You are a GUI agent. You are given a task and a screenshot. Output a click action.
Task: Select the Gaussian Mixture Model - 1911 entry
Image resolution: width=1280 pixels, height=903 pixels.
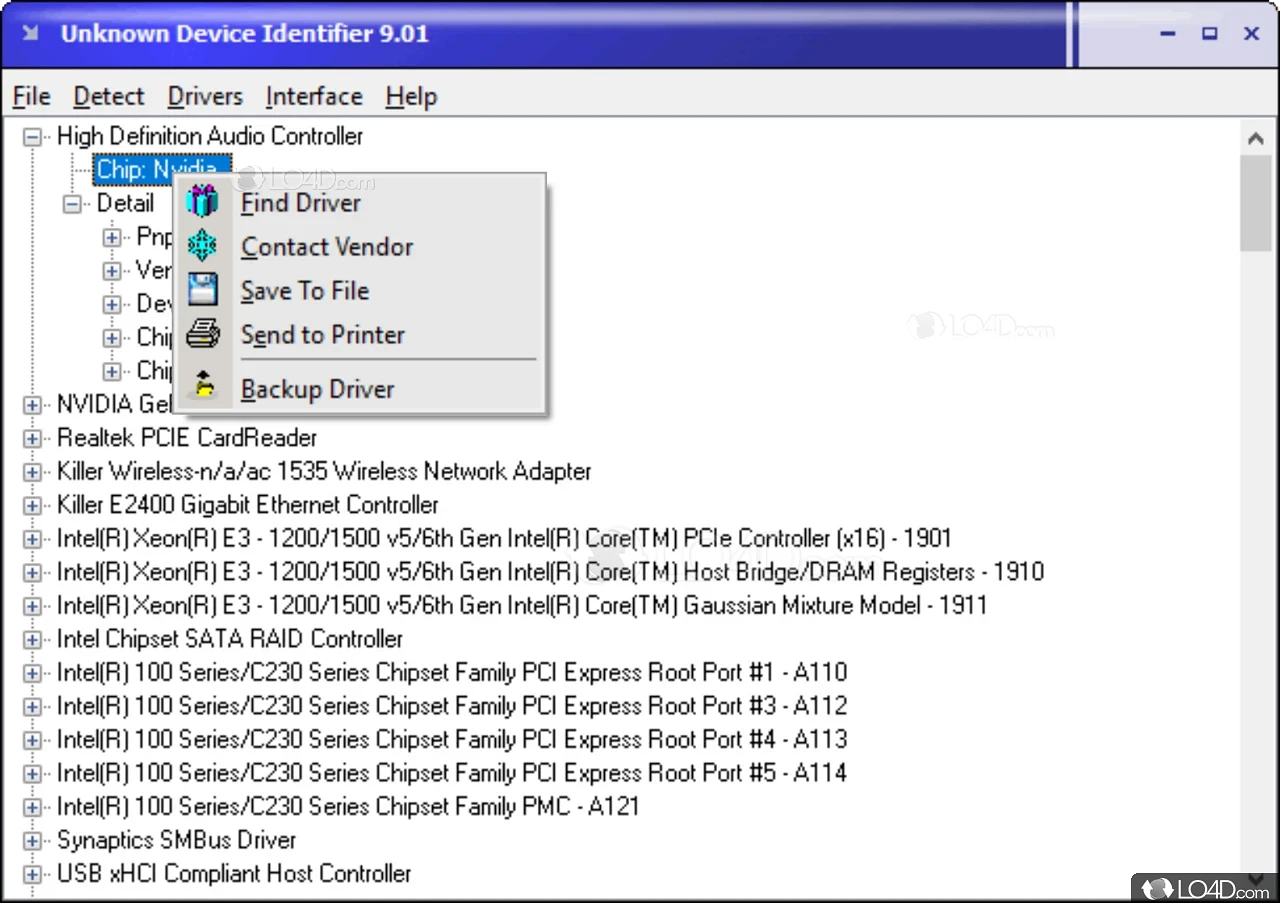[522, 606]
